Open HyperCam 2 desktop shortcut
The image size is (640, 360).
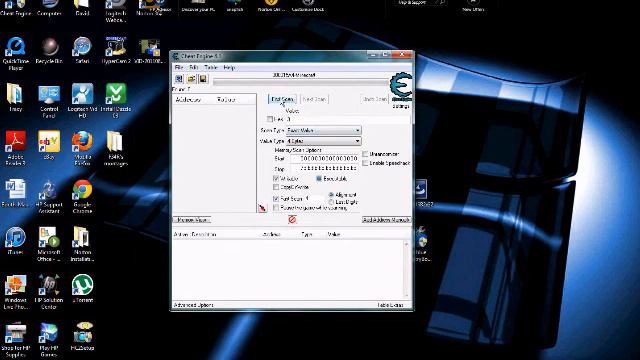coord(116,51)
